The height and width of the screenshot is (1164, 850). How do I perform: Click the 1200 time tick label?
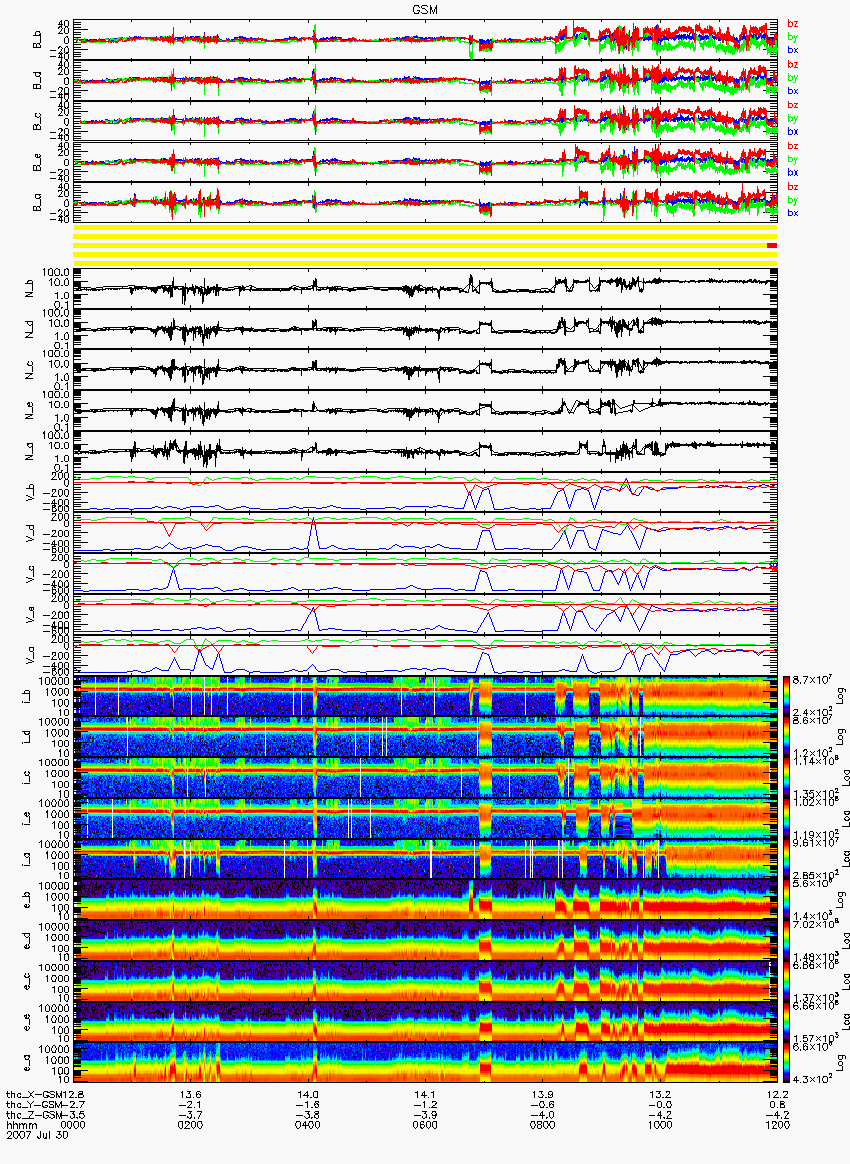[x=777, y=1125]
